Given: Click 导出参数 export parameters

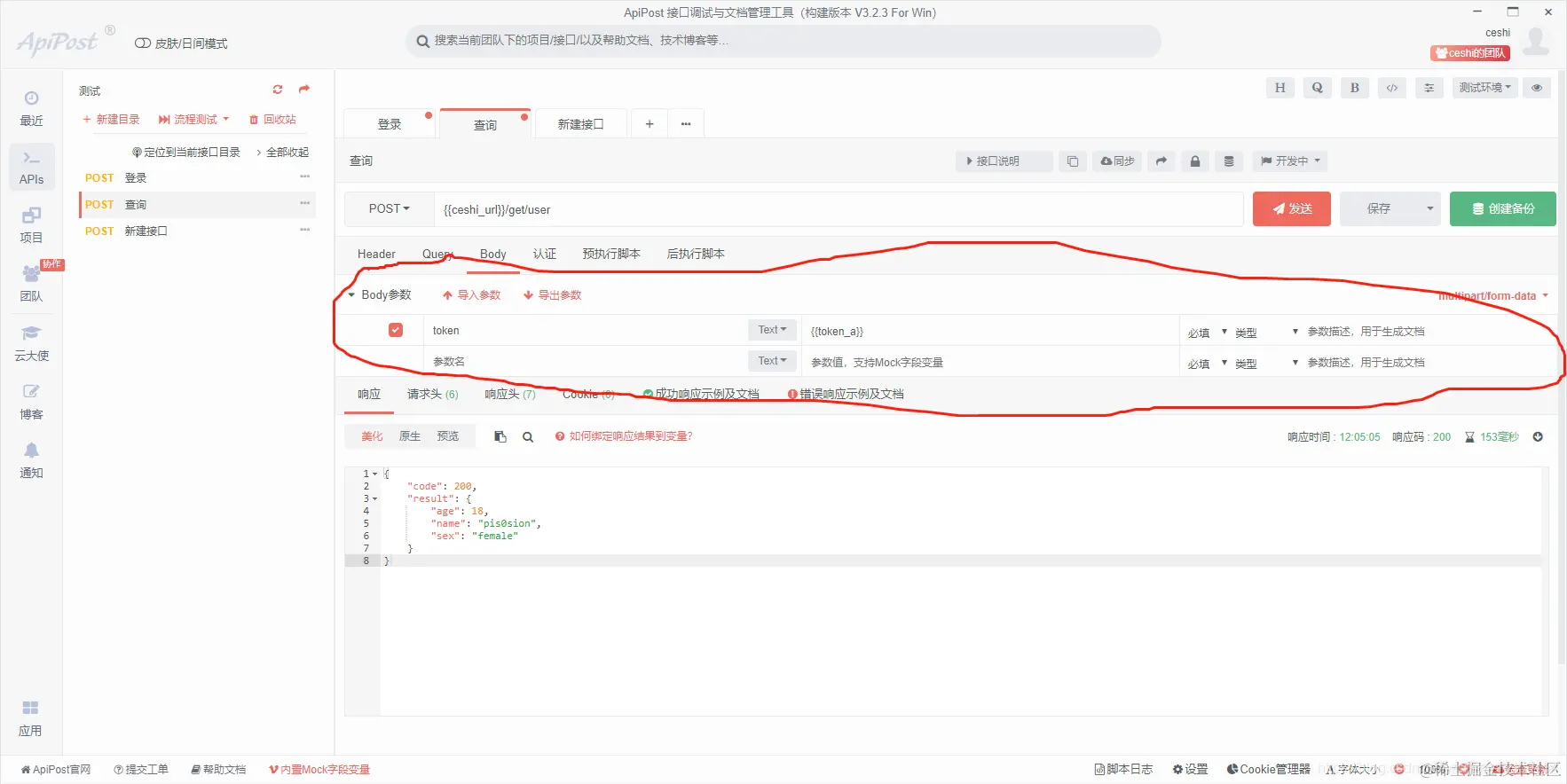Looking at the screenshot, I should 552,295.
